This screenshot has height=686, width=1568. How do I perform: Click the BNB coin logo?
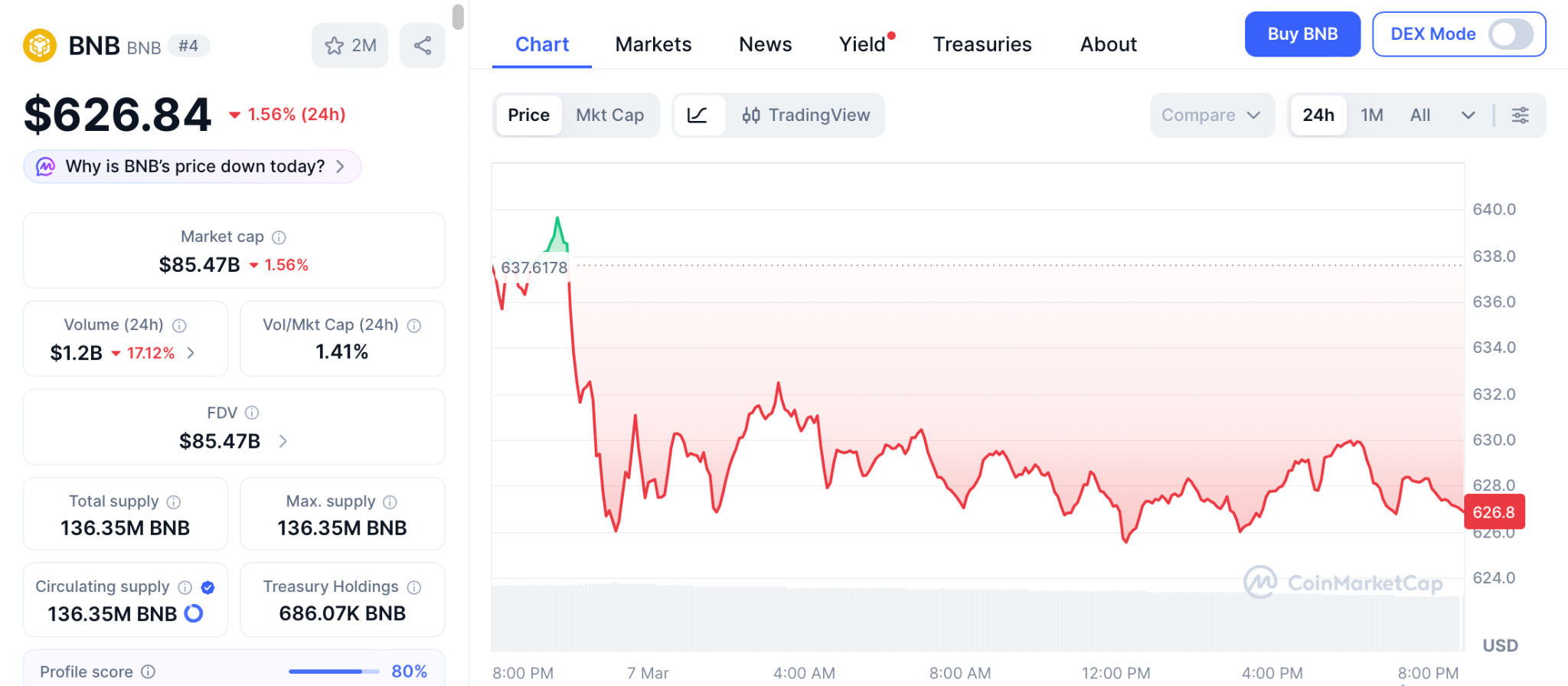[x=40, y=46]
